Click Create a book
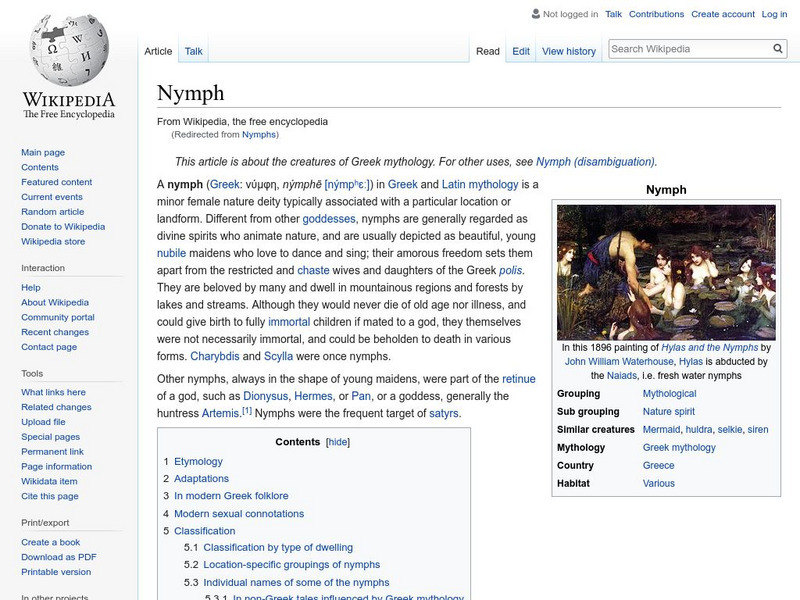Image resolution: width=800 pixels, height=600 pixels. pos(51,542)
